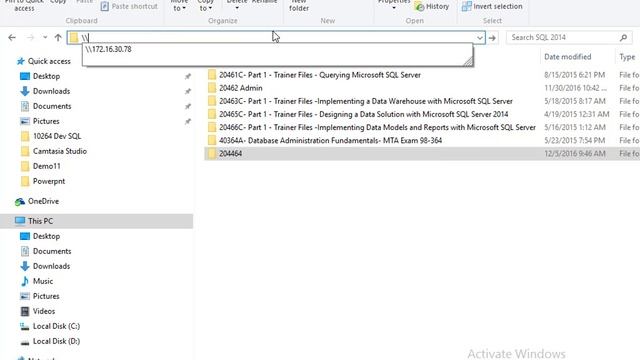Select Documents under Quick access
This screenshot has width=640, height=360.
pyautogui.click(x=52, y=106)
